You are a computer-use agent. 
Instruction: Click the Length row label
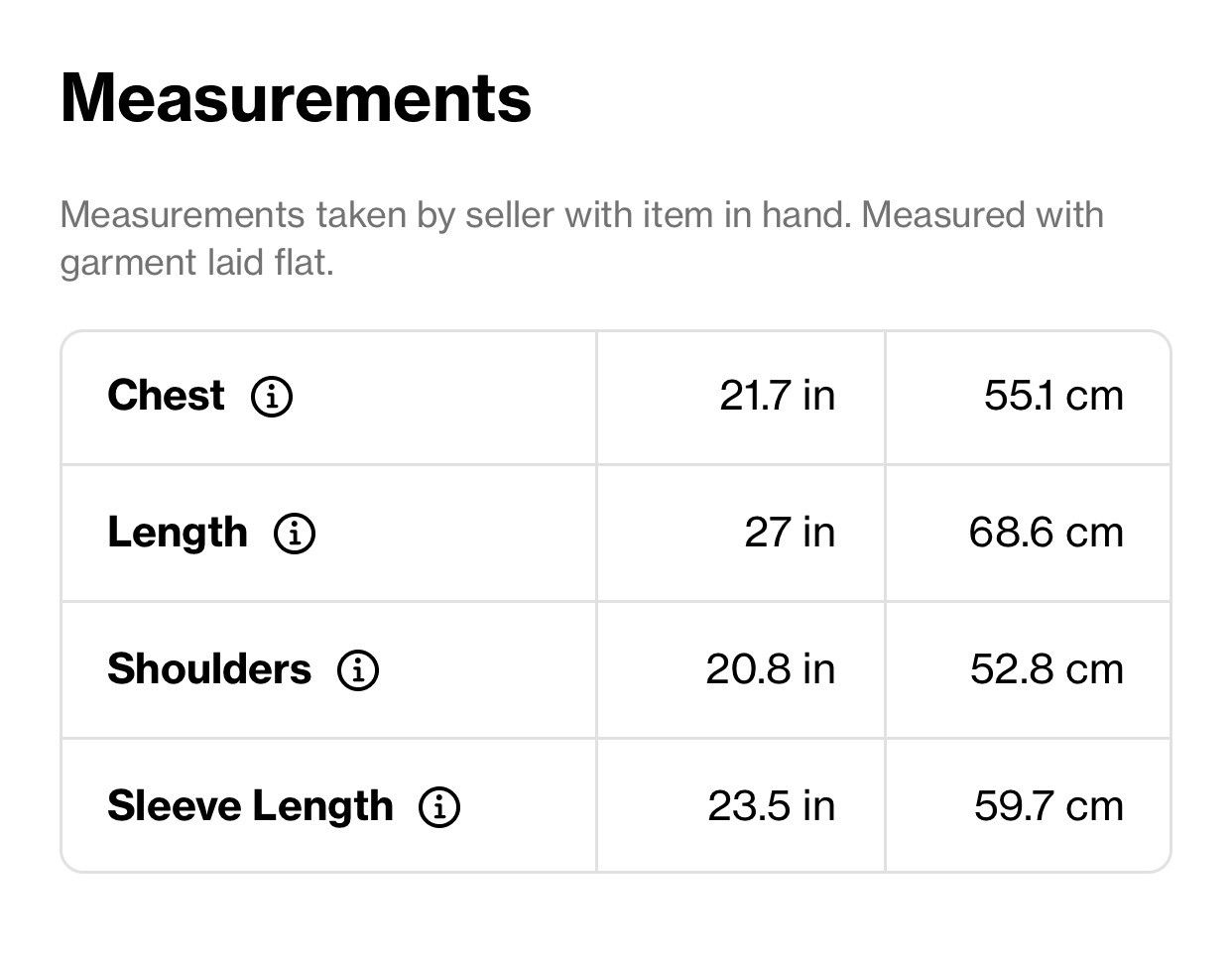pos(178,534)
